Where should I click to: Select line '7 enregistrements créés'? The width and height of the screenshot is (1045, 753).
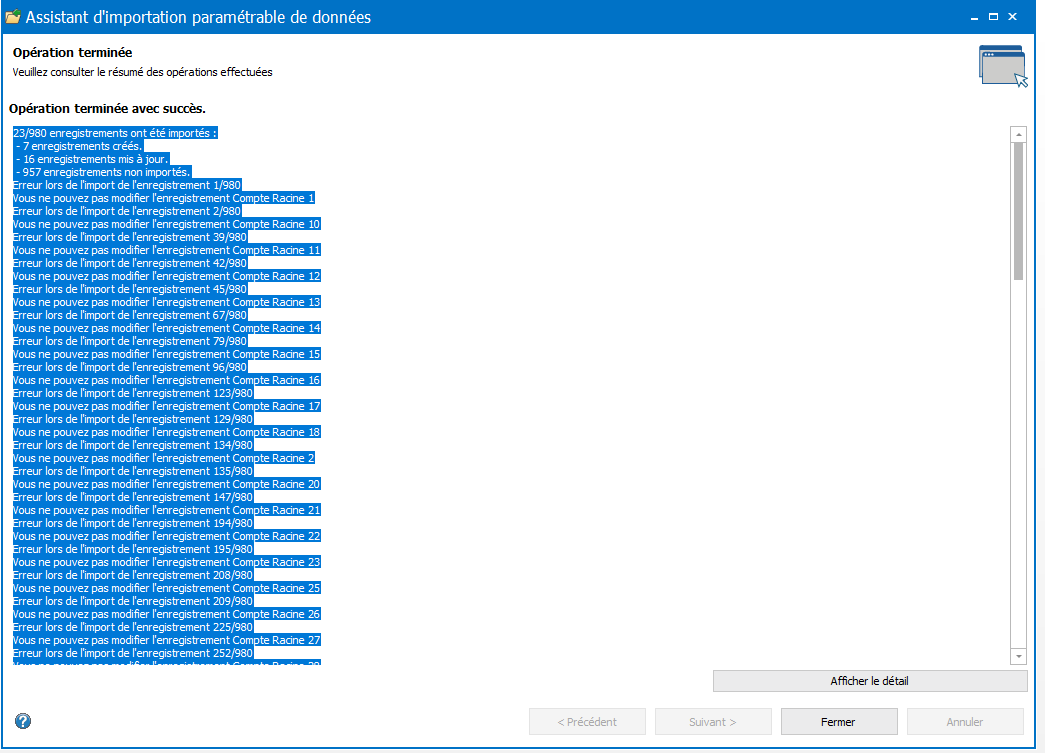tap(79, 146)
